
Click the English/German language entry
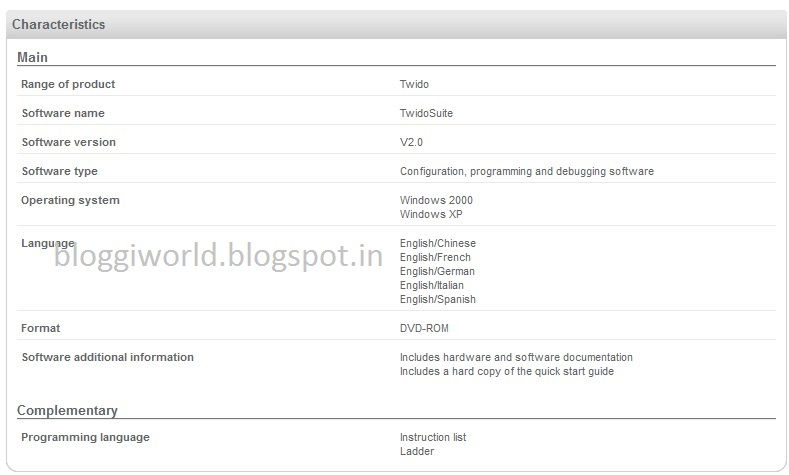point(437,271)
